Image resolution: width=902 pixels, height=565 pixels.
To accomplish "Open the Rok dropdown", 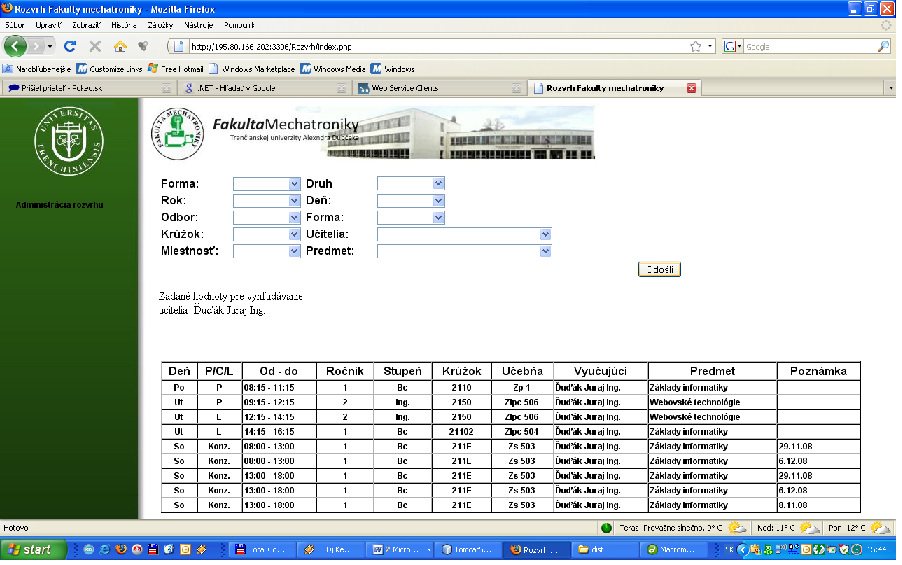I will pyautogui.click(x=266, y=200).
